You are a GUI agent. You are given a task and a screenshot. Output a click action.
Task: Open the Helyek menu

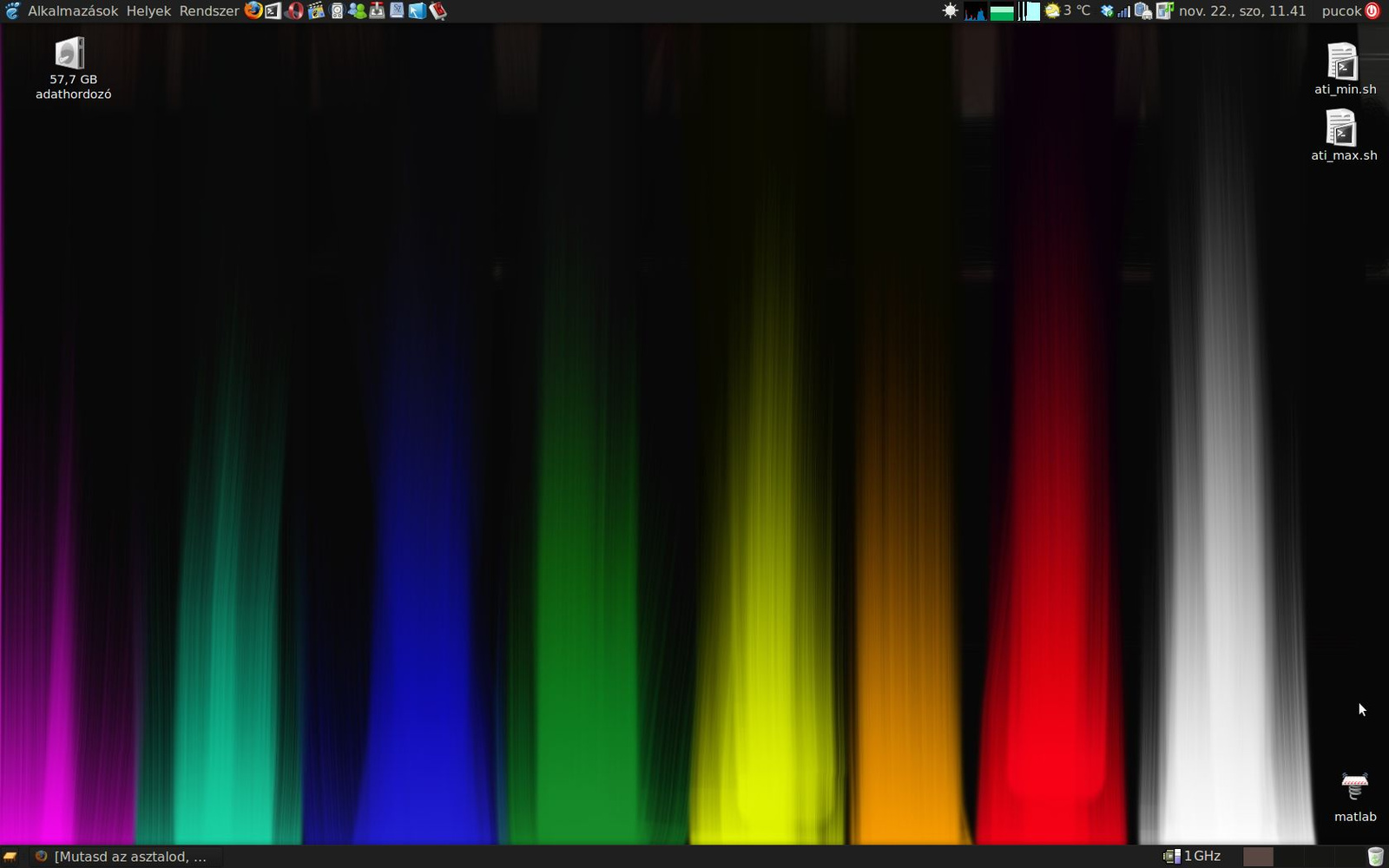point(148,11)
